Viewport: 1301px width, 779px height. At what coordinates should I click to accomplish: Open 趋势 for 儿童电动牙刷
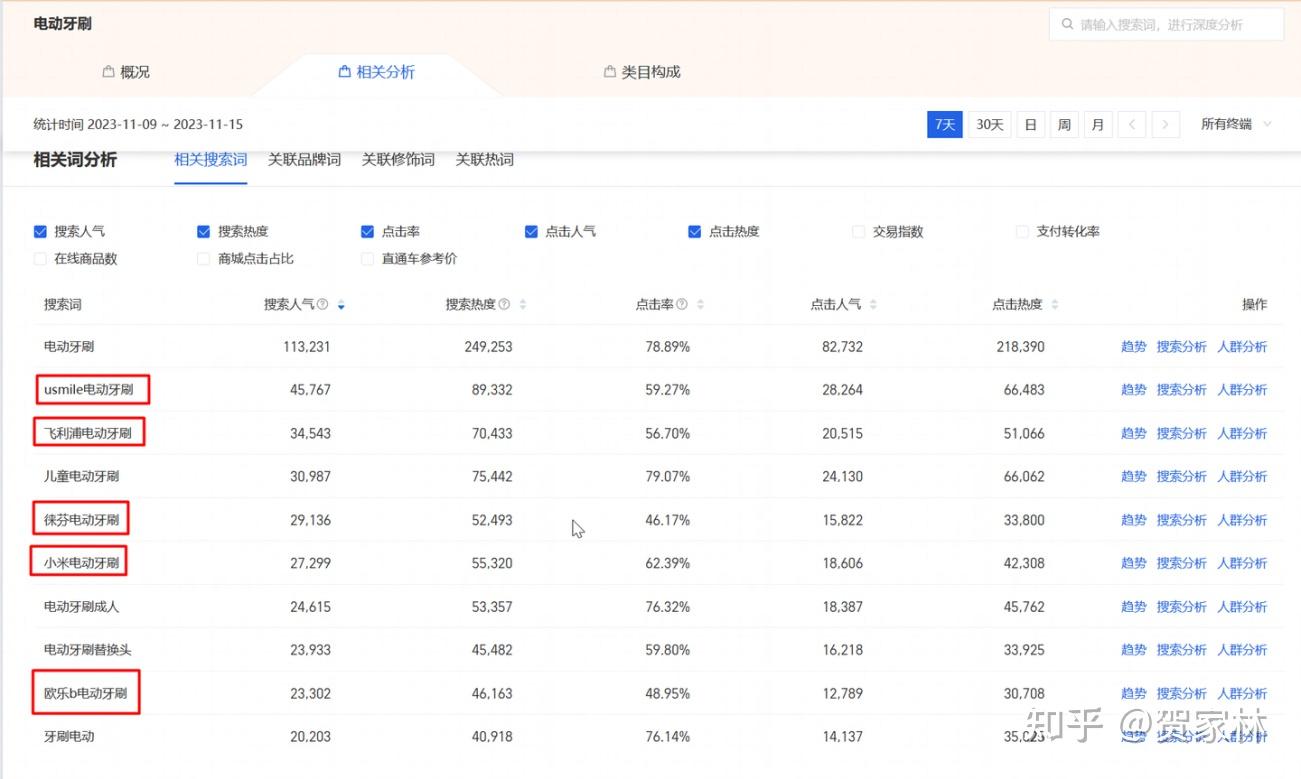point(1134,477)
